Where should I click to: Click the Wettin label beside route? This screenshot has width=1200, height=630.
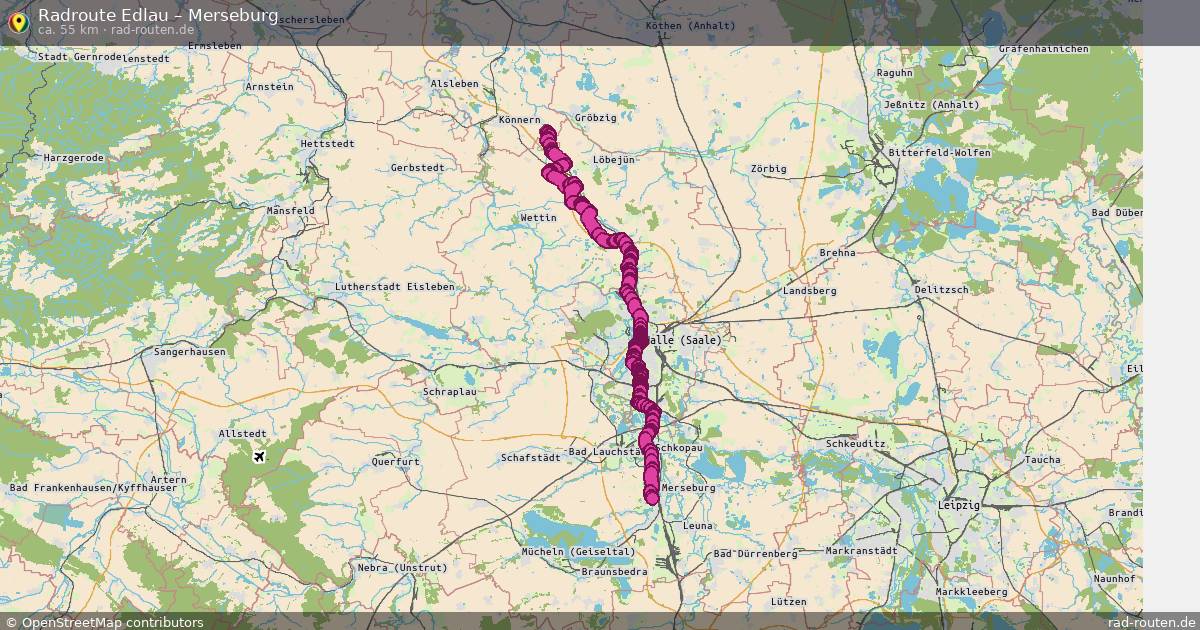pyautogui.click(x=540, y=218)
